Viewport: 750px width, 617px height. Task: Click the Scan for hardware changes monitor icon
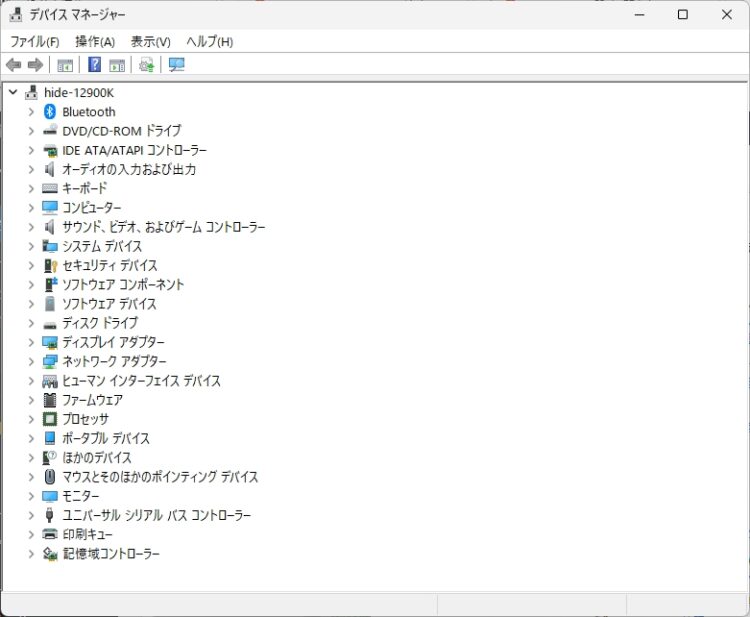[x=176, y=65]
